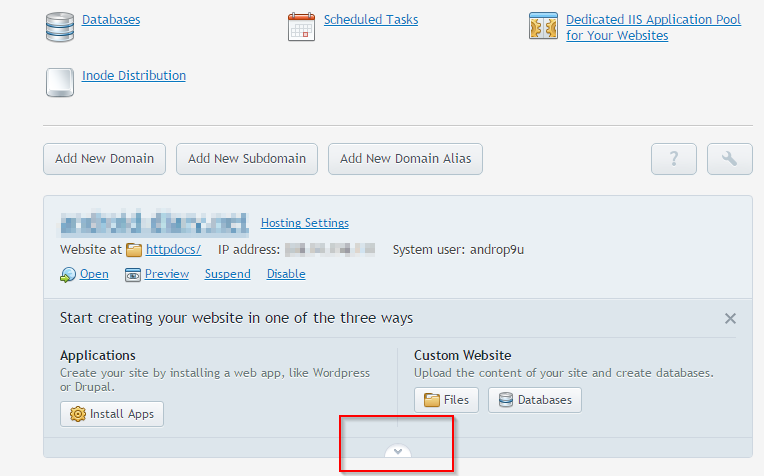Click the Files button under Custom Website
Image resolution: width=764 pixels, height=476 pixels.
coord(447,400)
